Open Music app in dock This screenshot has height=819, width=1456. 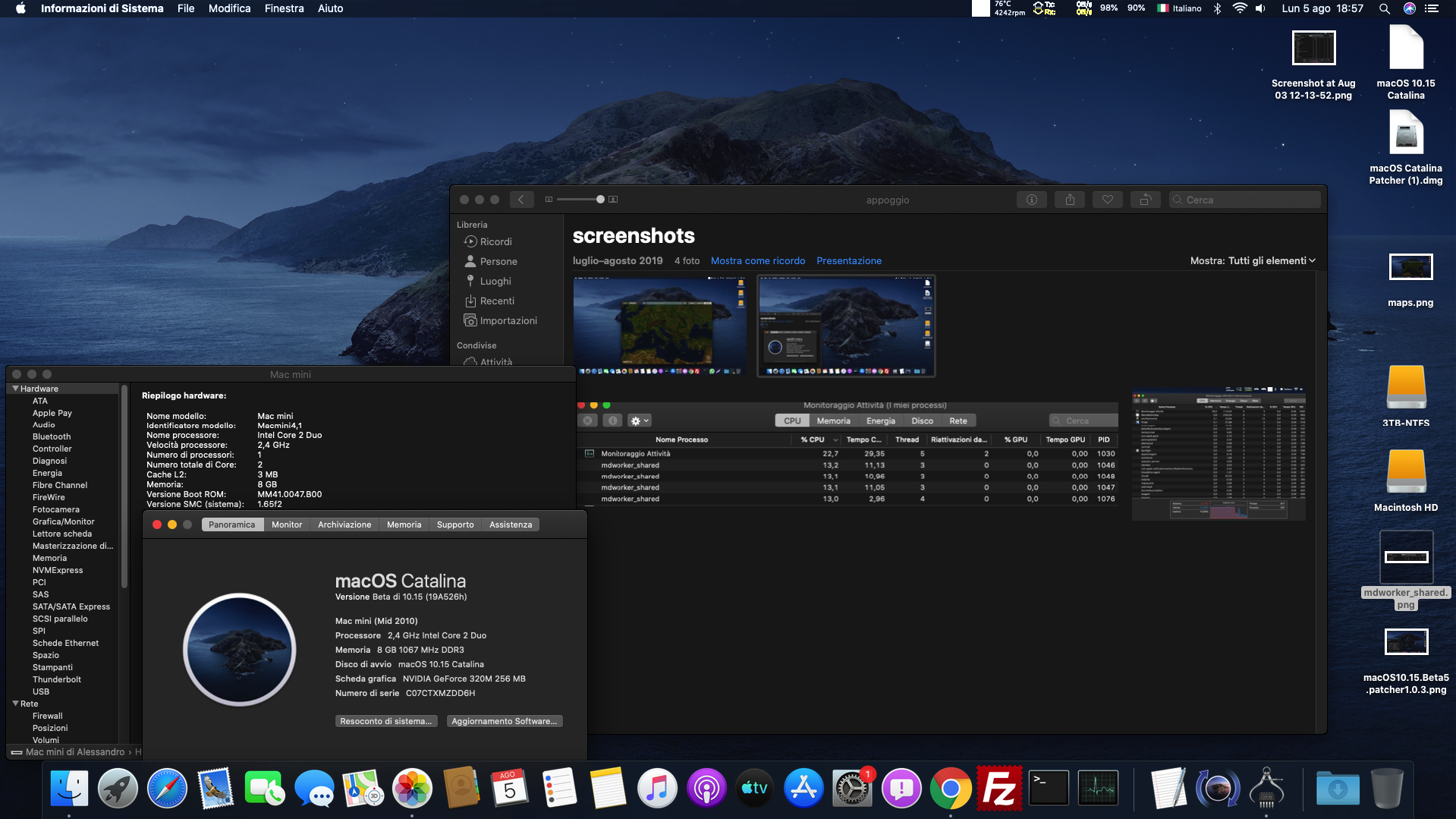[657, 789]
